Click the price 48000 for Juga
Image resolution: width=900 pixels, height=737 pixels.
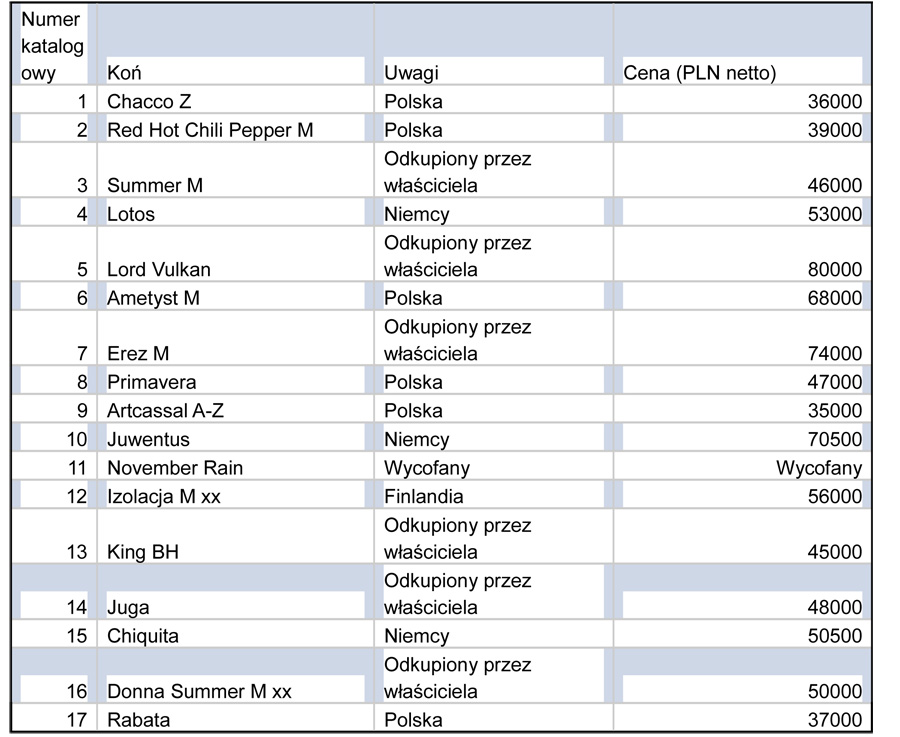click(834, 608)
